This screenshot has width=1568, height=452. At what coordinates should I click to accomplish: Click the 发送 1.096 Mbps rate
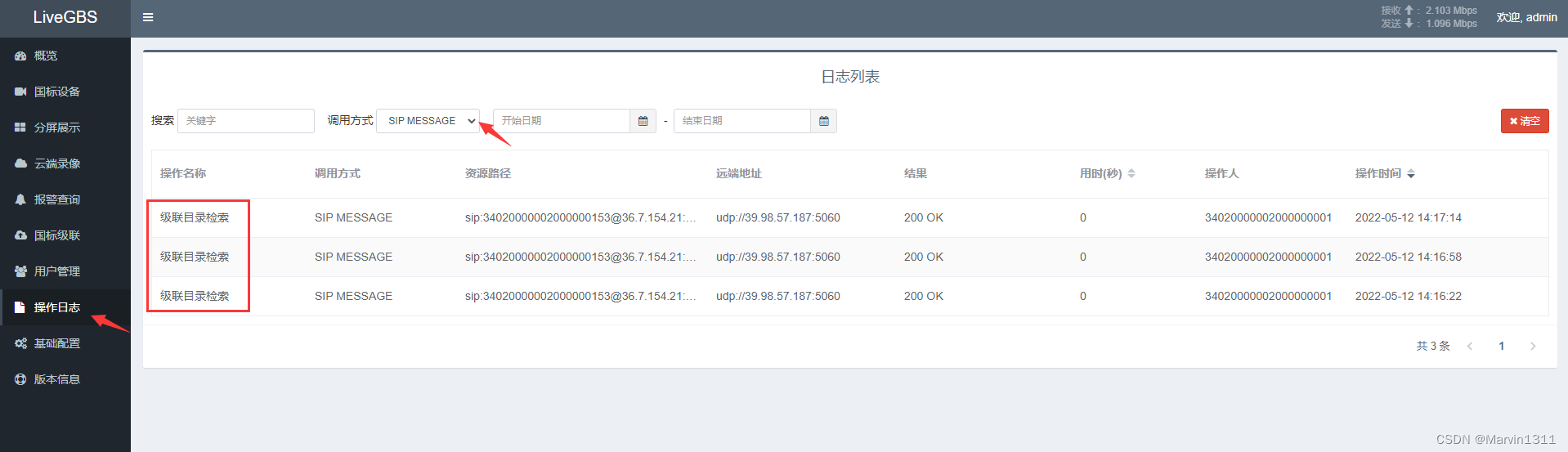[1429, 24]
